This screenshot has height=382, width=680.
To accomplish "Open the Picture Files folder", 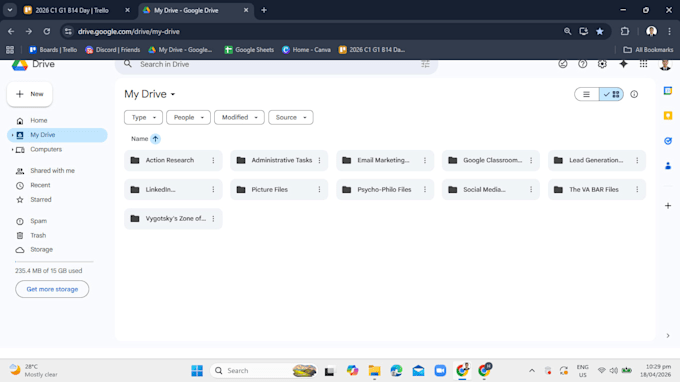I will click(x=279, y=189).
